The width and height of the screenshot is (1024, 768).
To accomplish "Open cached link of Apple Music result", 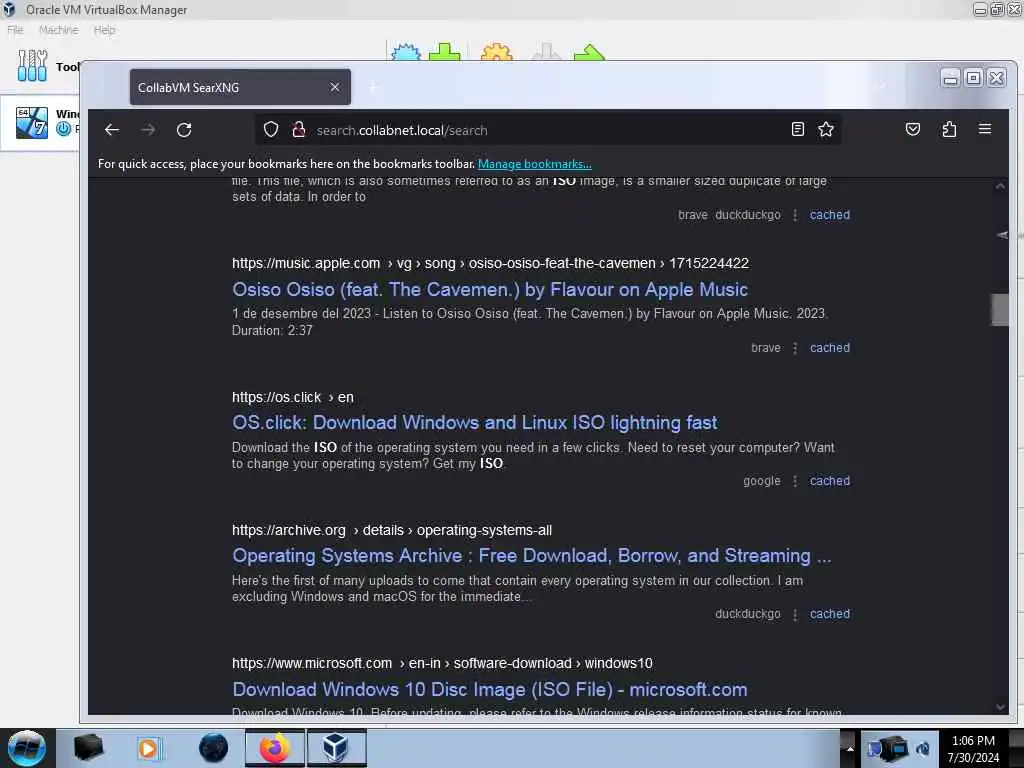I will tap(829, 348).
